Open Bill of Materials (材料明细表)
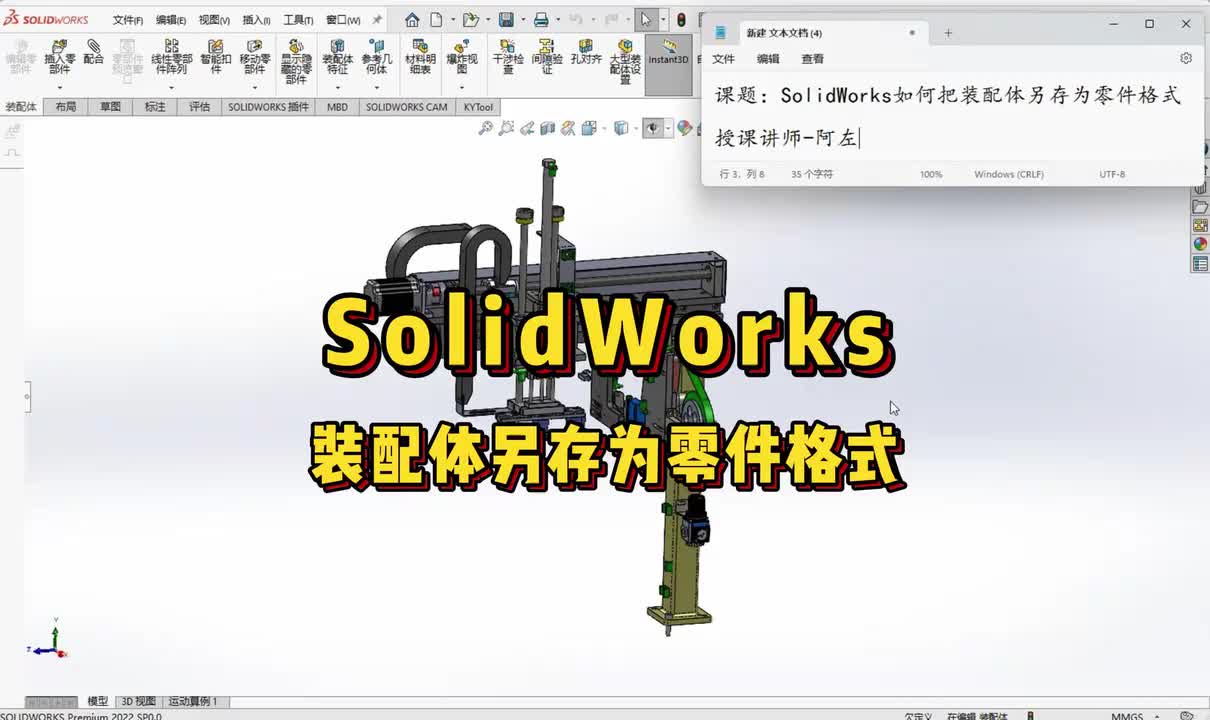Screen dimensions: 1210x720 pos(420,58)
